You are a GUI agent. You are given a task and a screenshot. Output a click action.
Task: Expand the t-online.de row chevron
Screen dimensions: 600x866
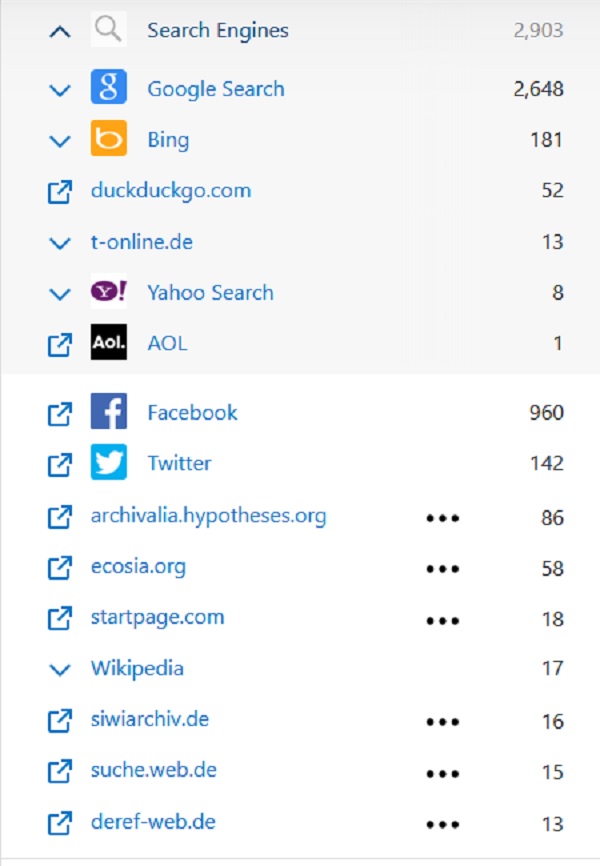point(60,243)
